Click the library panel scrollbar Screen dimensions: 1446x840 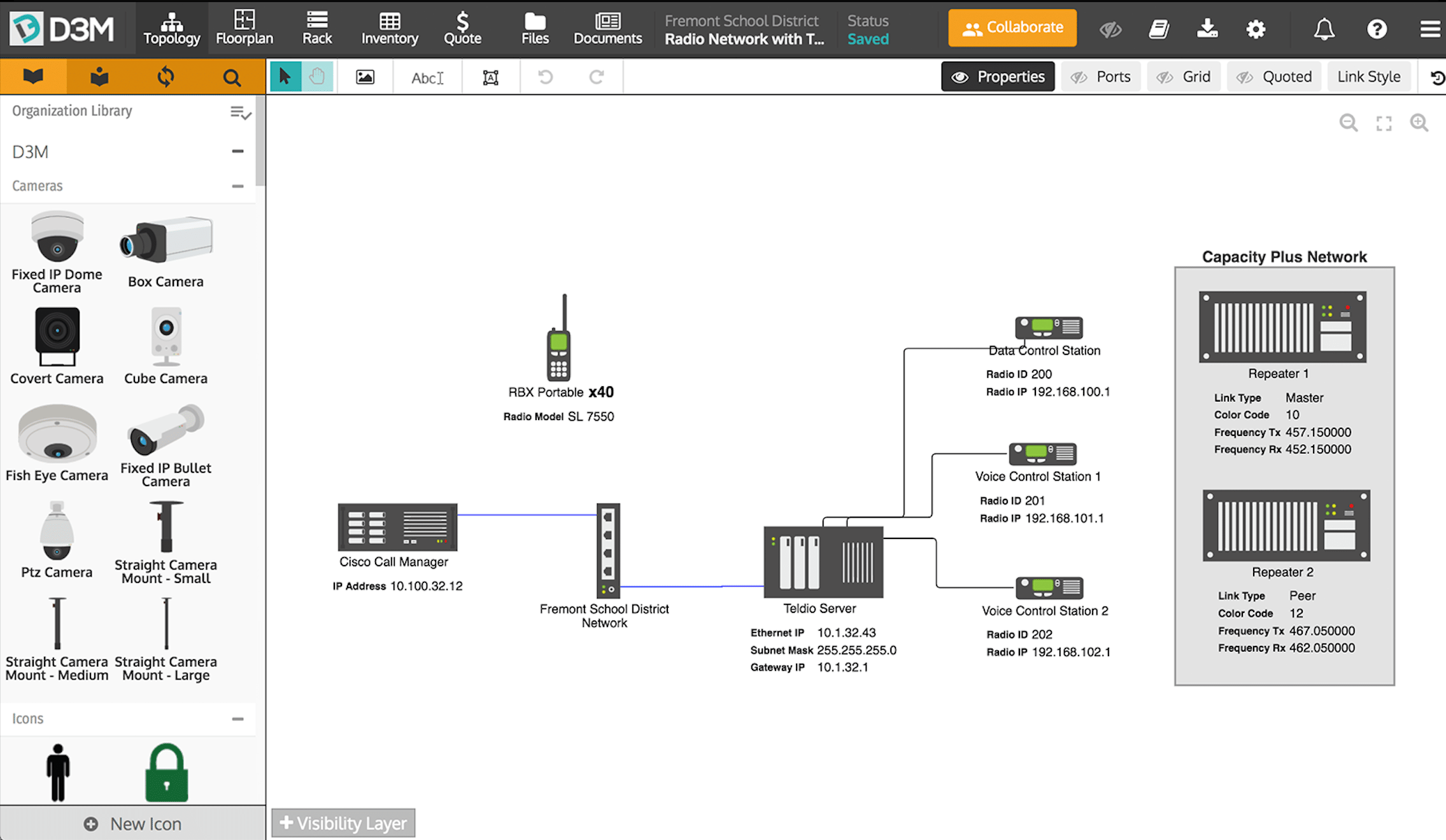click(260, 140)
